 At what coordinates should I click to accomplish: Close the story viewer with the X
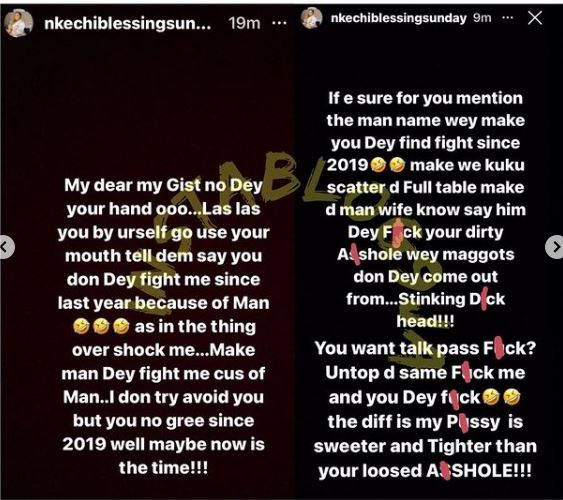[x=535, y=18]
